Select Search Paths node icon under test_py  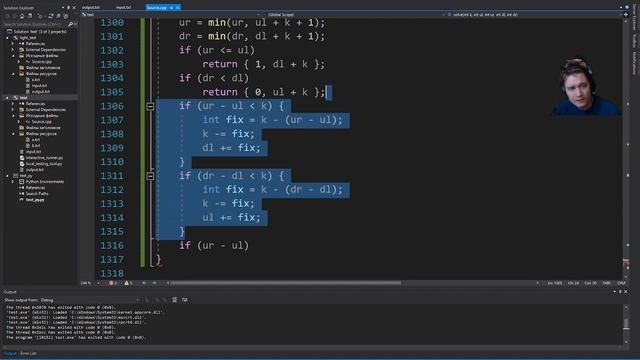[22, 193]
